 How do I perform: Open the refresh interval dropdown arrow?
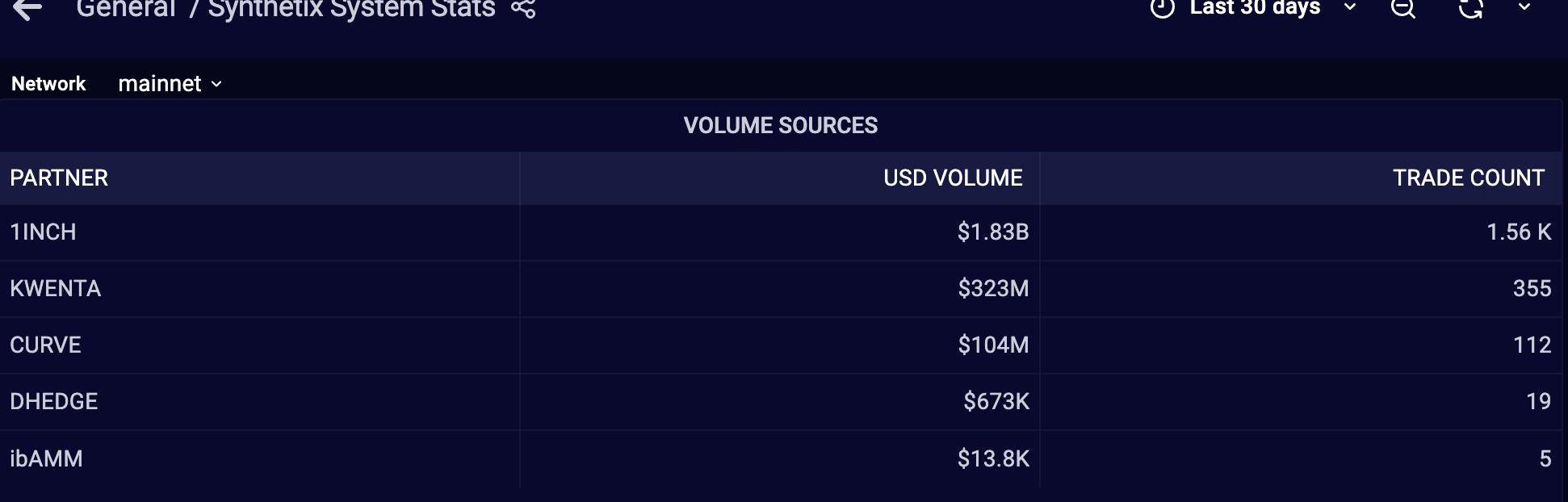click(1524, 7)
